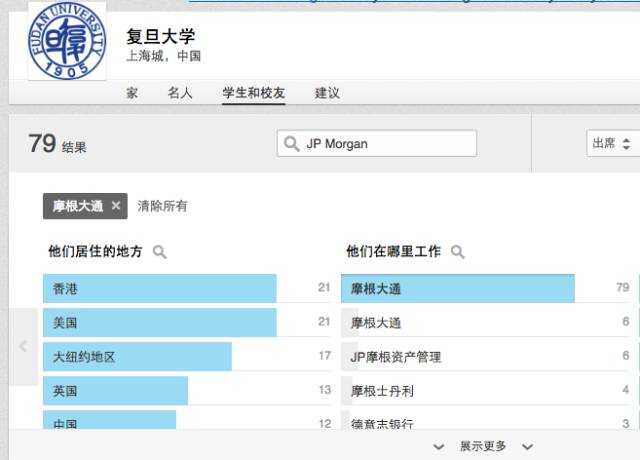Expand 展示更多 using the left chevron
Viewport: 640px width, 460px height.
click(x=439, y=447)
